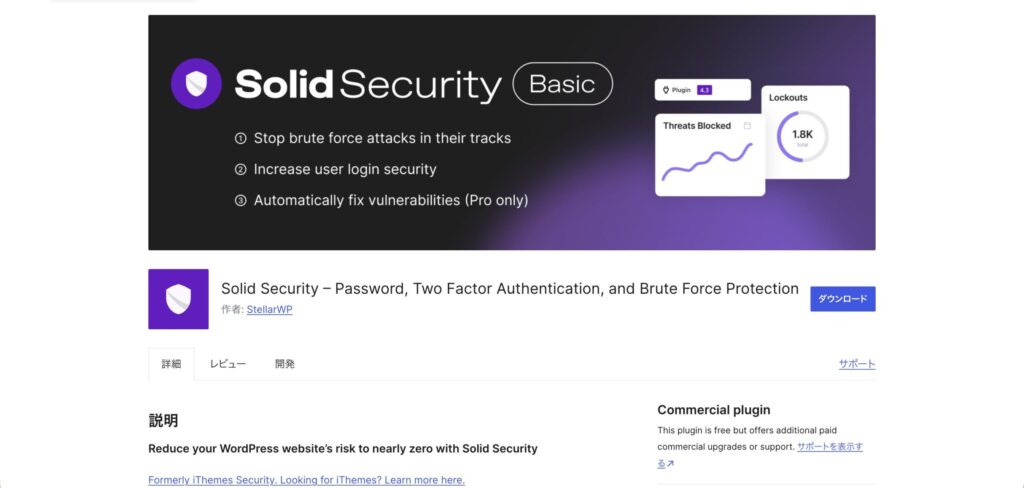Screen dimensions: 1024x488
Task: Click the calendar icon on Threats Blocked card
Action: (747, 126)
